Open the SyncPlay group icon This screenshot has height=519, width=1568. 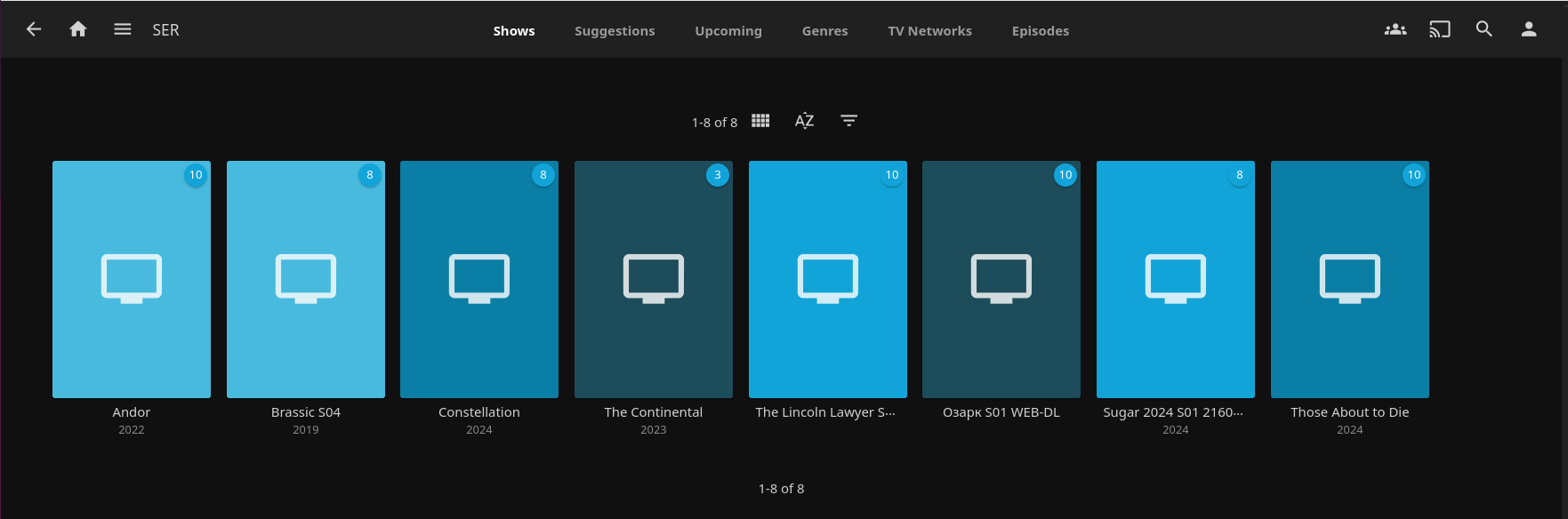[1395, 29]
